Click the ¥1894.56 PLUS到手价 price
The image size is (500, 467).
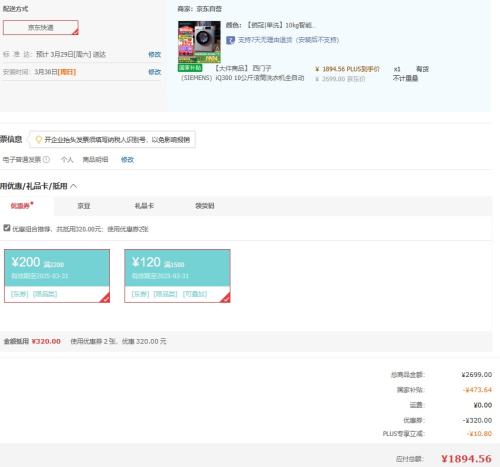(347, 69)
